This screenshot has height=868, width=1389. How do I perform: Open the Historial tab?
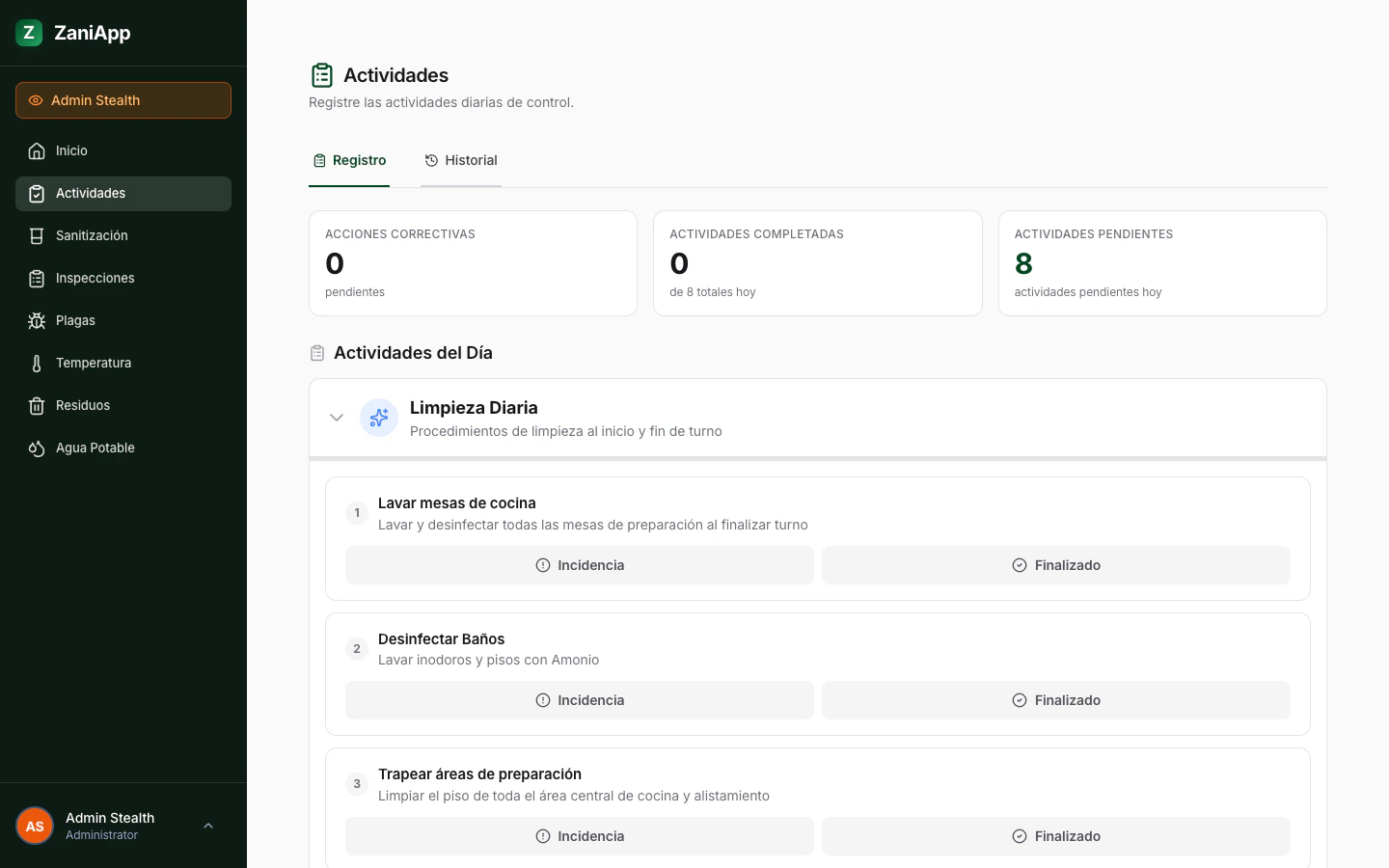click(x=461, y=160)
